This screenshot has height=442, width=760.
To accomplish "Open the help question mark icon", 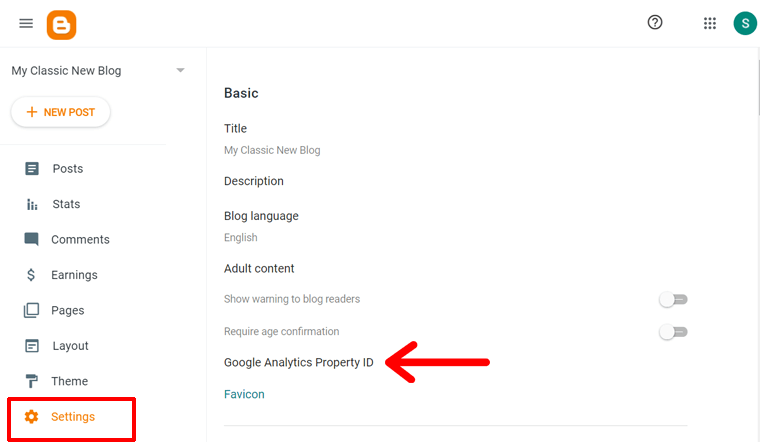I will [x=655, y=23].
